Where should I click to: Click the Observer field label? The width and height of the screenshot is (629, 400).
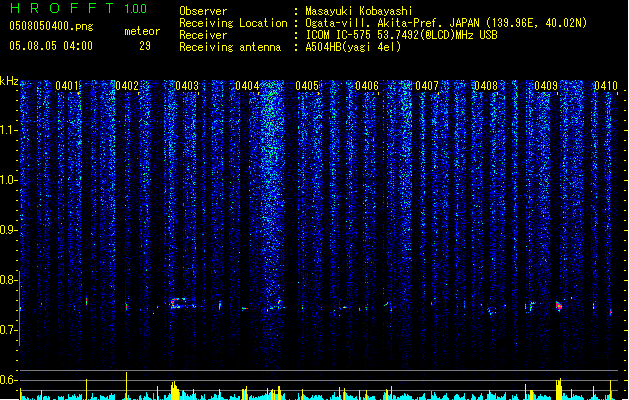[x=203, y=11]
